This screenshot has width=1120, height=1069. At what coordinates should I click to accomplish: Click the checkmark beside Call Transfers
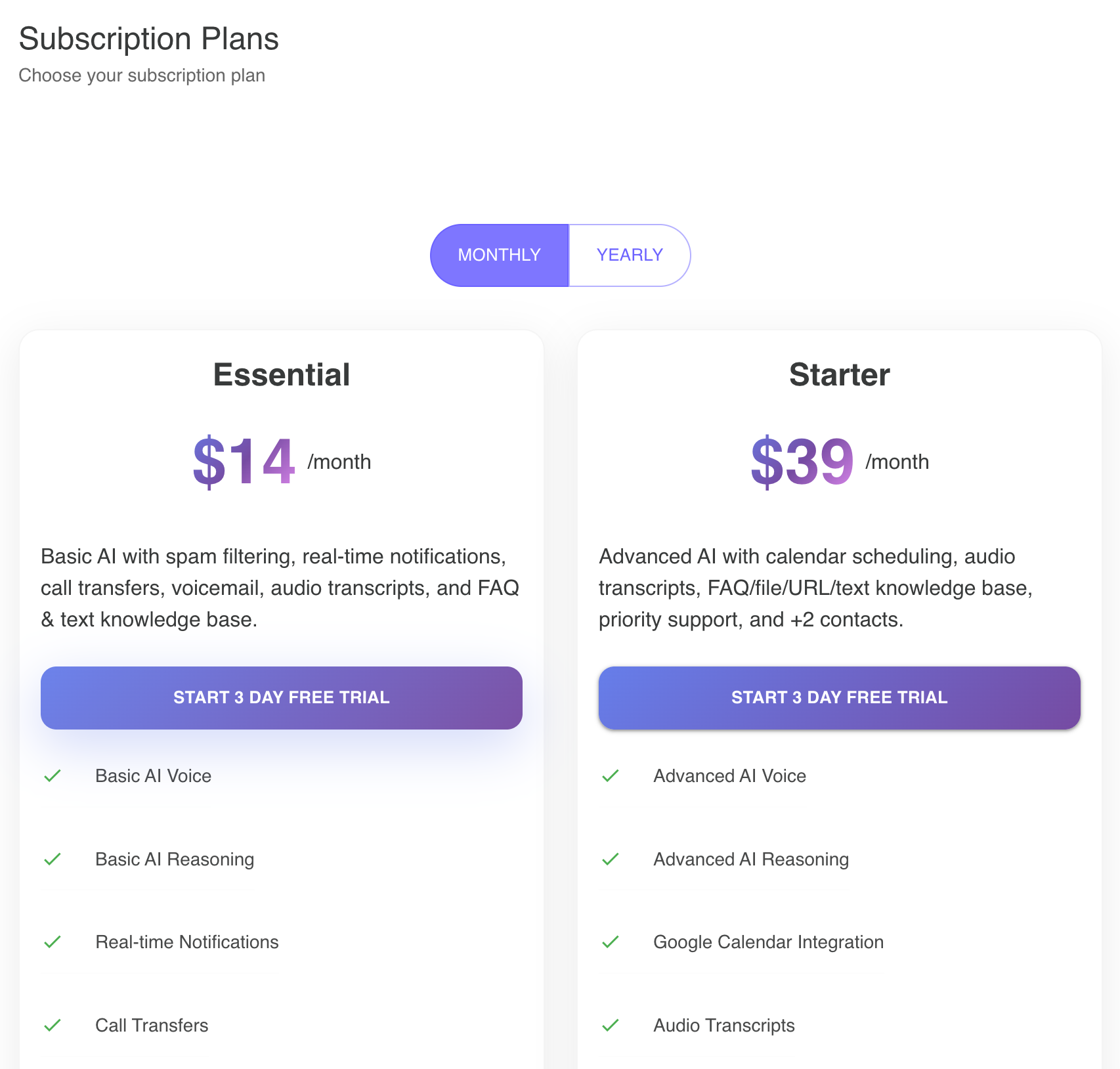coord(53,1025)
